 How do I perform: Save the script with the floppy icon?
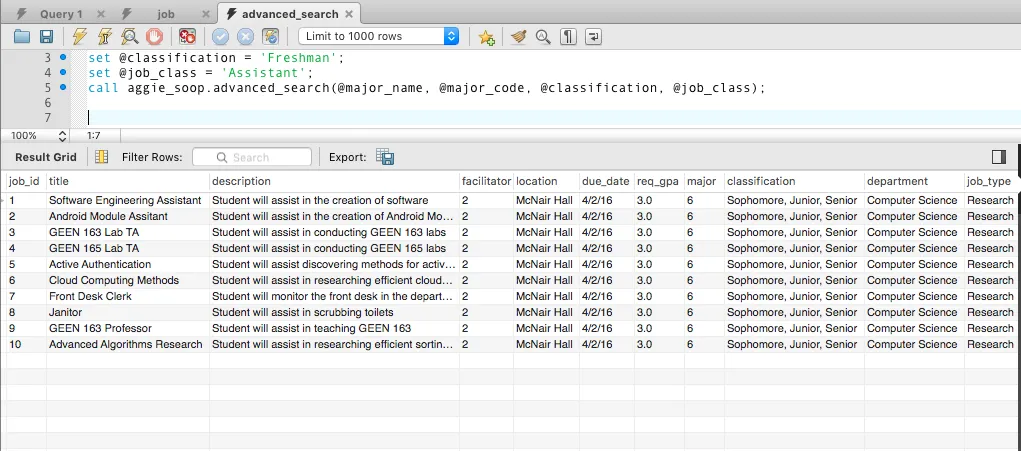[46, 36]
